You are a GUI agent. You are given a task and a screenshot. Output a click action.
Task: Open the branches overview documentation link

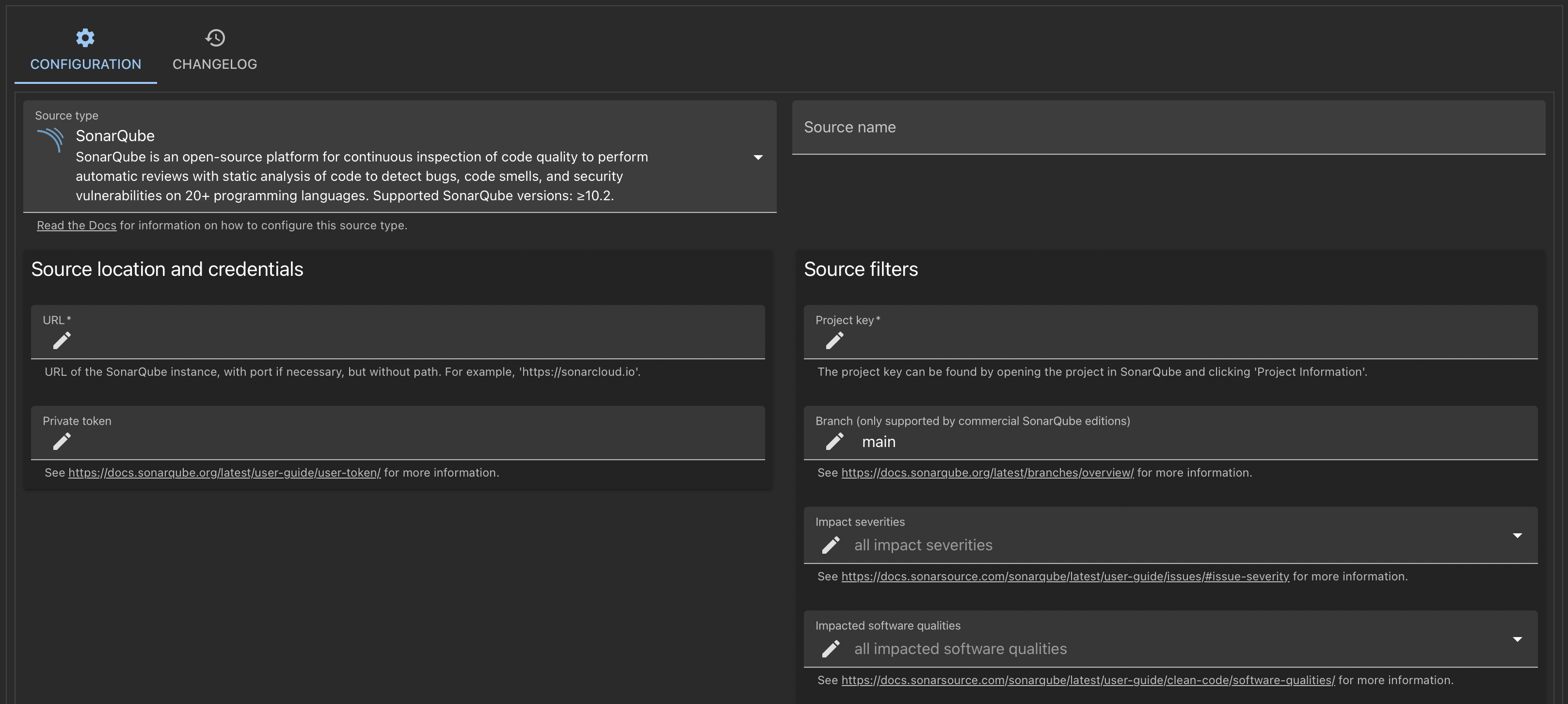pyautogui.click(x=987, y=473)
